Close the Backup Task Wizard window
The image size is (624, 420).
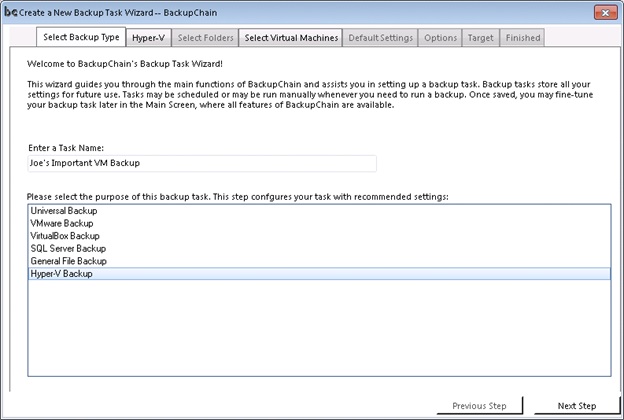(x=605, y=13)
